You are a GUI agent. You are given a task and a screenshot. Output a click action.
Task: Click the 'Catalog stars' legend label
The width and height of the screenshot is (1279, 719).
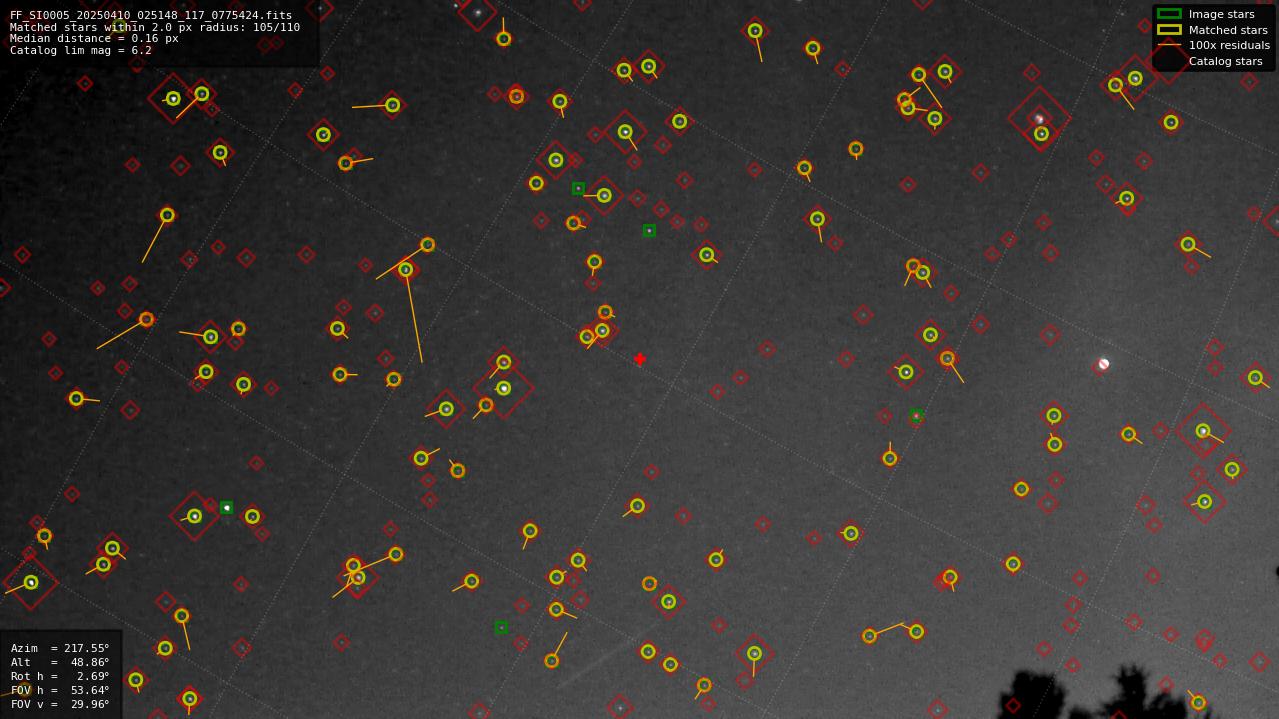point(1225,61)
